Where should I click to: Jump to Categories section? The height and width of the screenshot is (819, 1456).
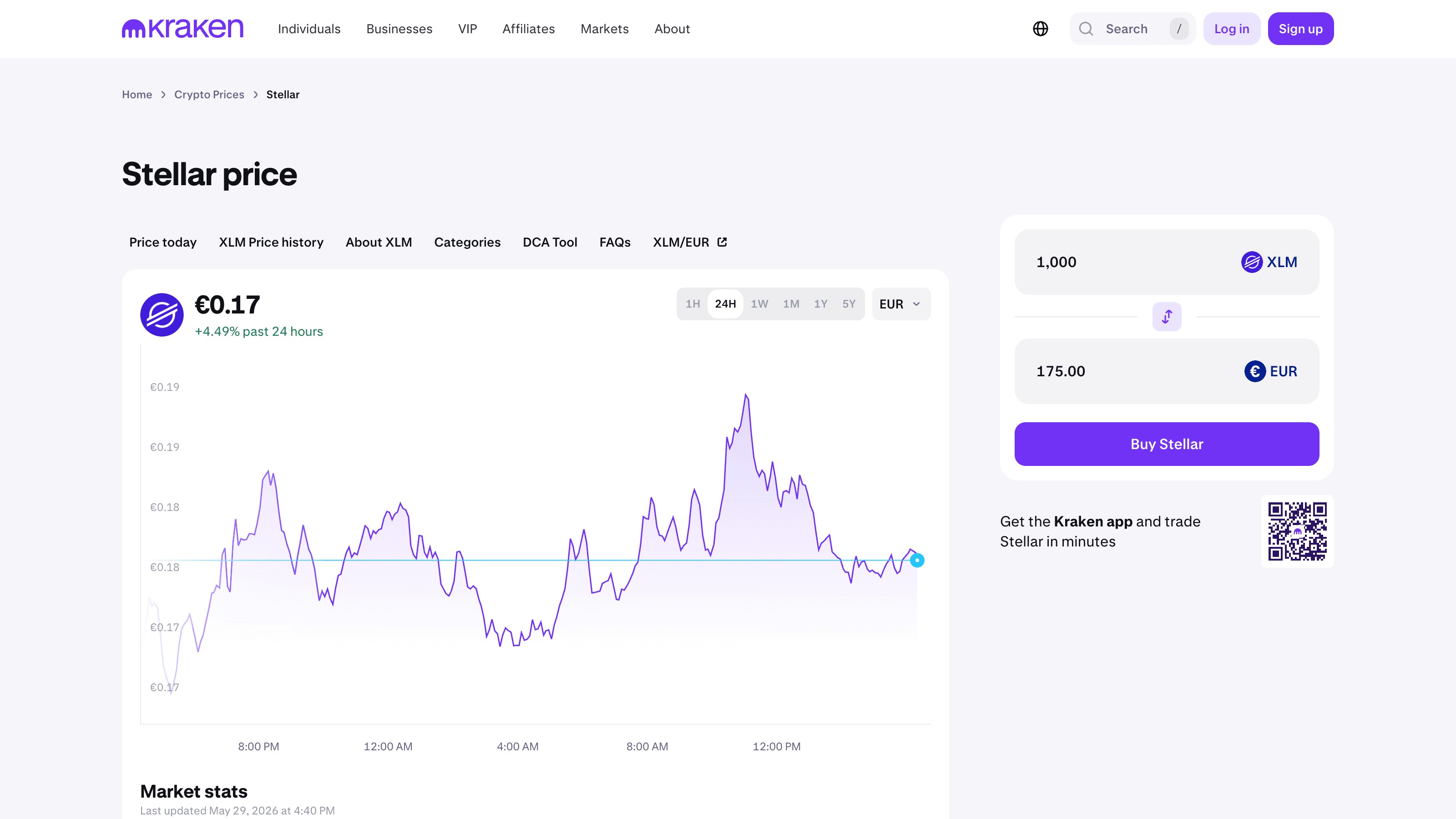[x=467, y=242]
